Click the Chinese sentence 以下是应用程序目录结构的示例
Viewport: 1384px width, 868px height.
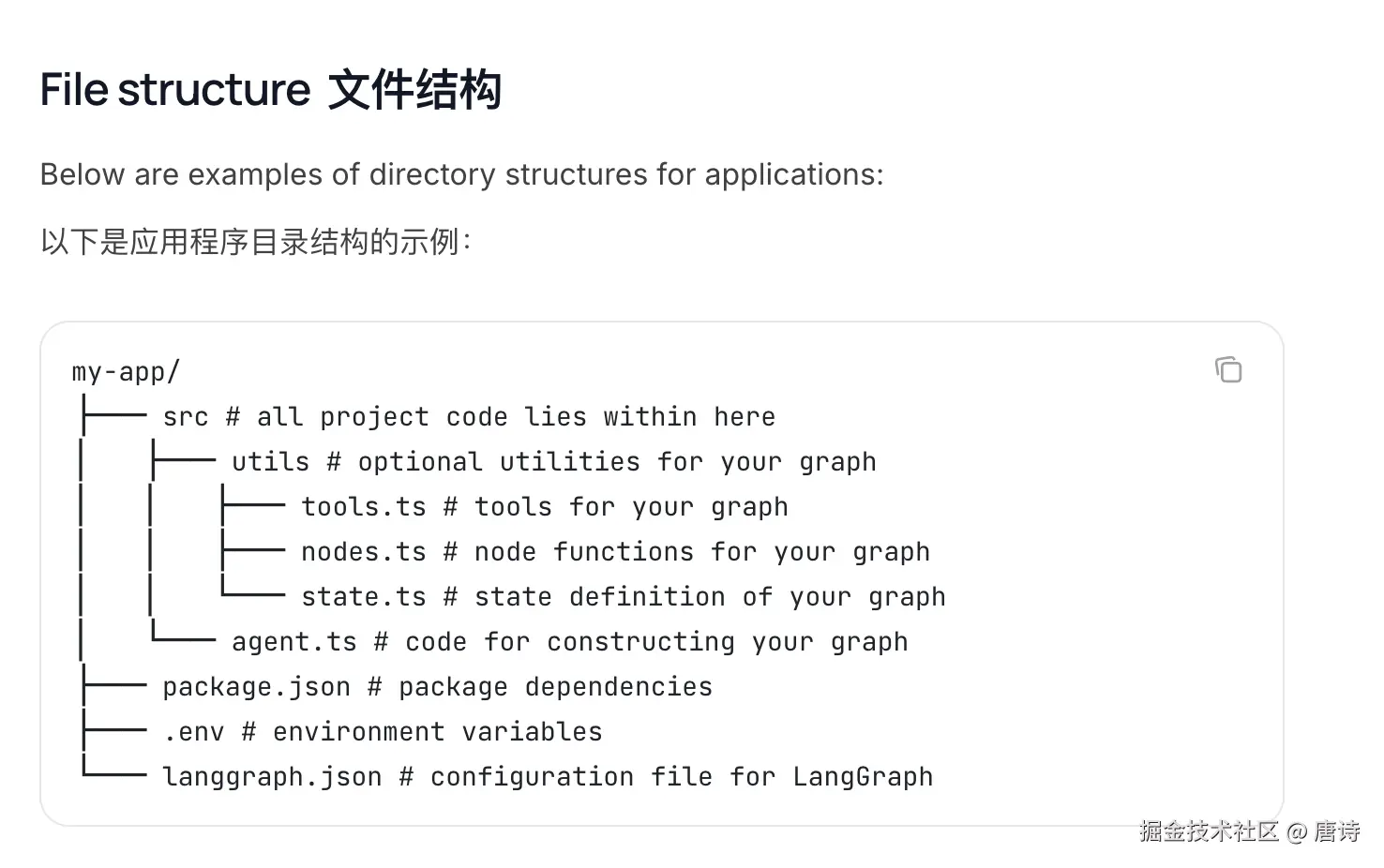255,242
